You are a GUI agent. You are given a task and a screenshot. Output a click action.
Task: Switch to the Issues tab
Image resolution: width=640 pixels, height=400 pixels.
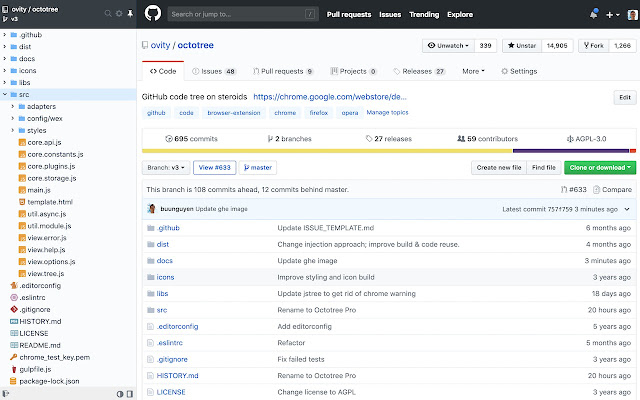(213, 72)
